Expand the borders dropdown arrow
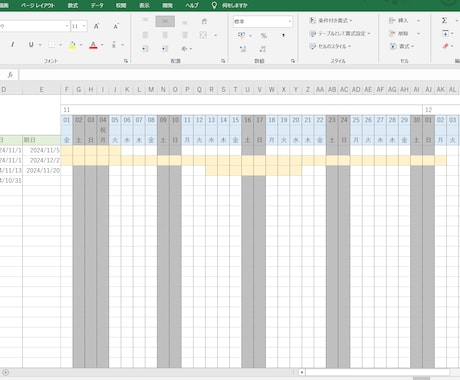 click(60, 44)
